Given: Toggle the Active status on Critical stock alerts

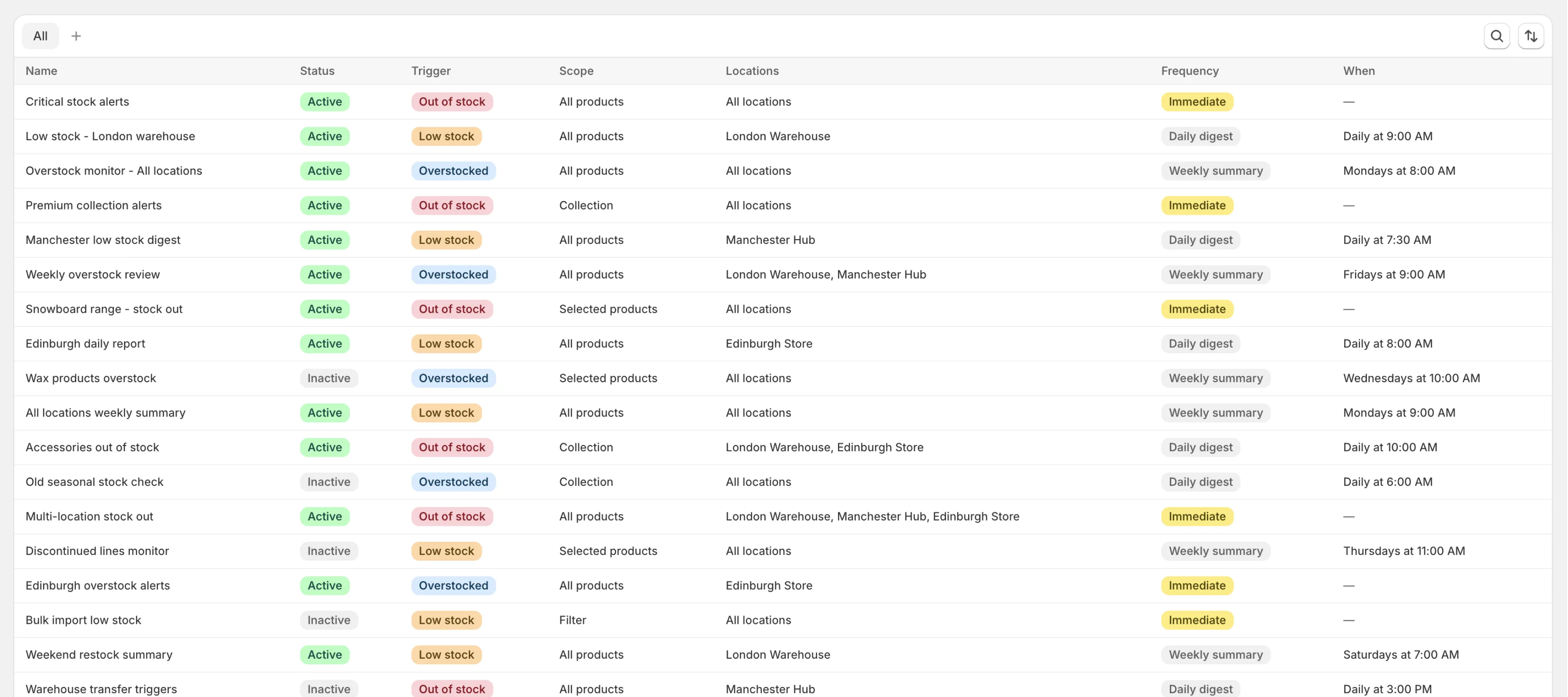Looking at the screenshot, I should (x=324, y=101).
